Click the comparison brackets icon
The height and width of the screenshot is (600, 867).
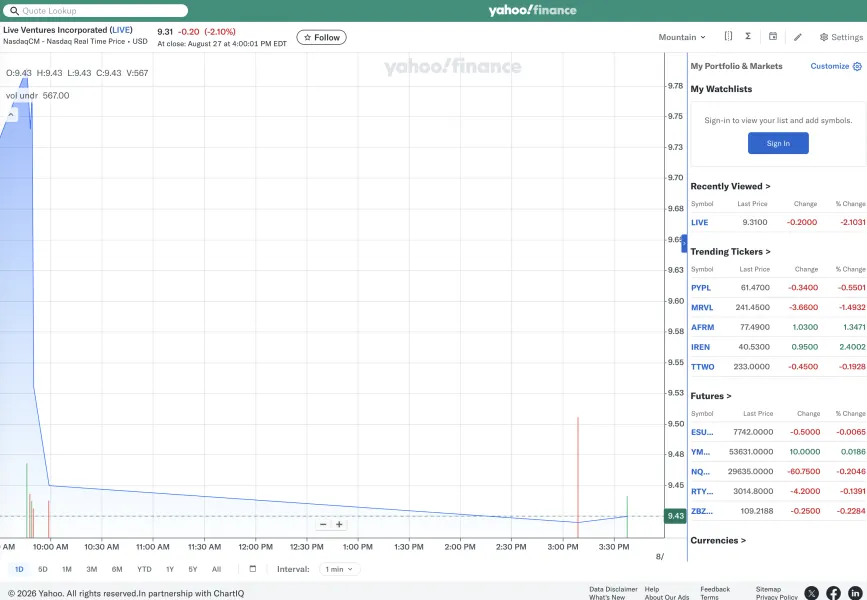point(728,36)
